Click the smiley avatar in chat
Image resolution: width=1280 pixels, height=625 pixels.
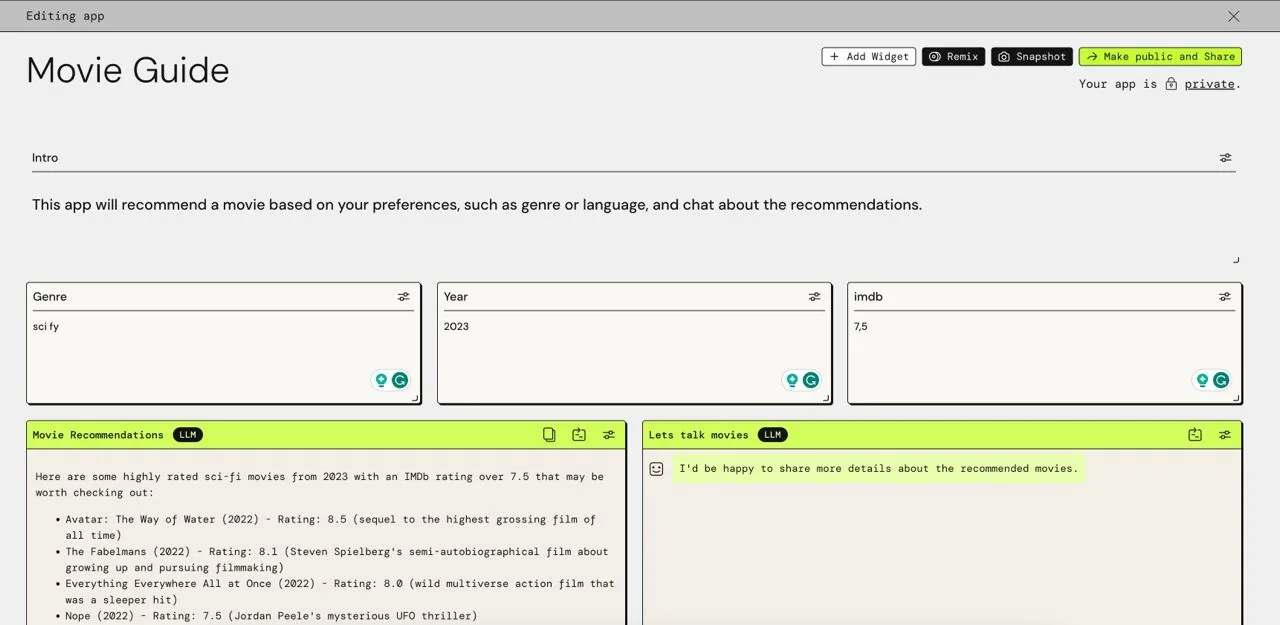[x=656, y=468]
